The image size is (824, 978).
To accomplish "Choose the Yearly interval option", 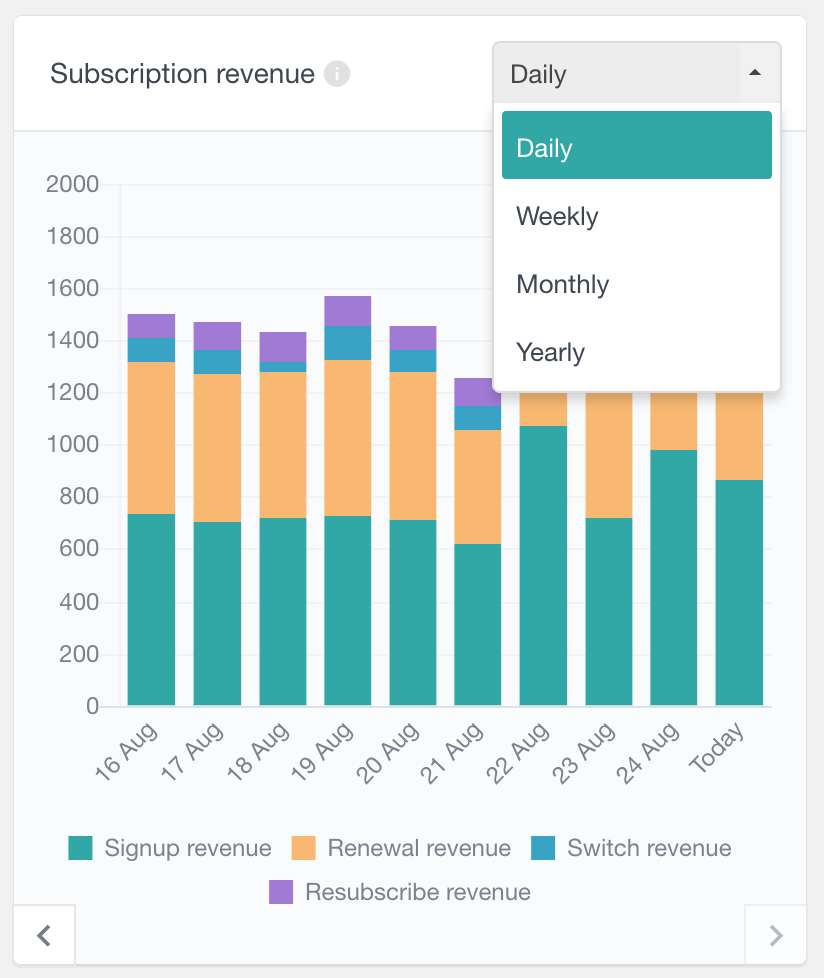I will point(636,352).
